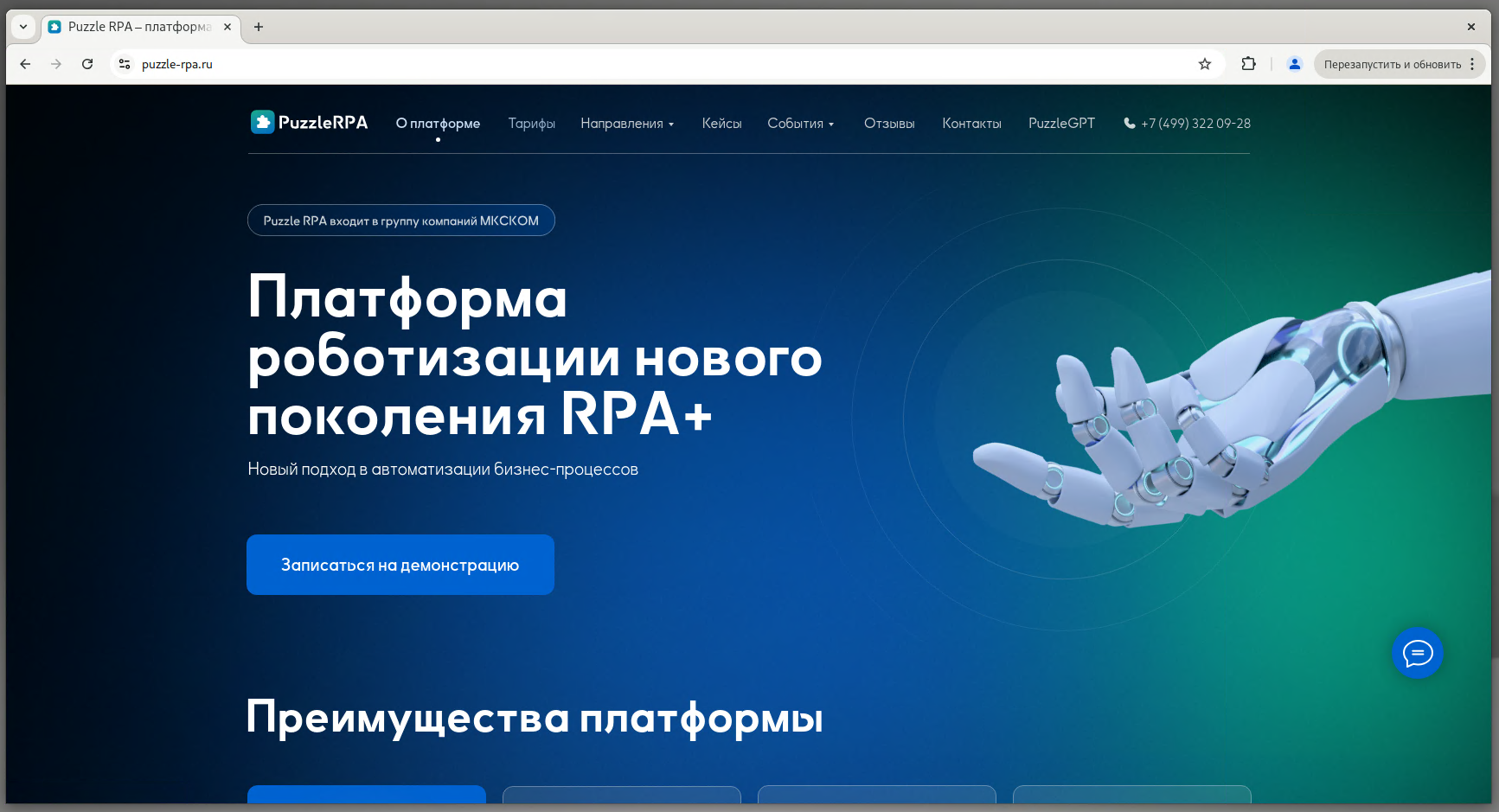1499x812 pixels.
Task: Click the PuzzleRPA logo icon
Action: (x=263, y=122)
